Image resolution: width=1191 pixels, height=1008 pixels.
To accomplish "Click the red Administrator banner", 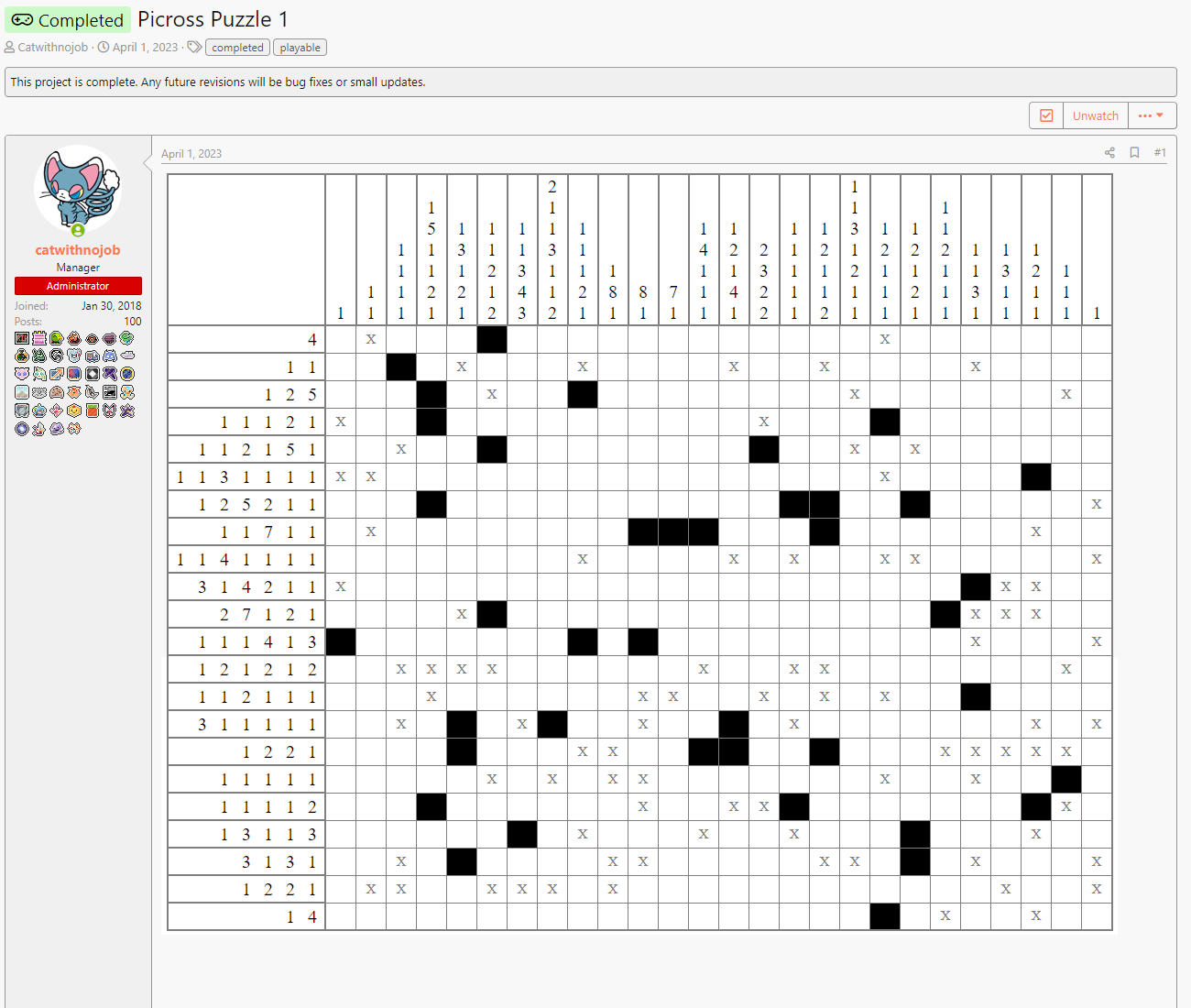I will 78,286.
